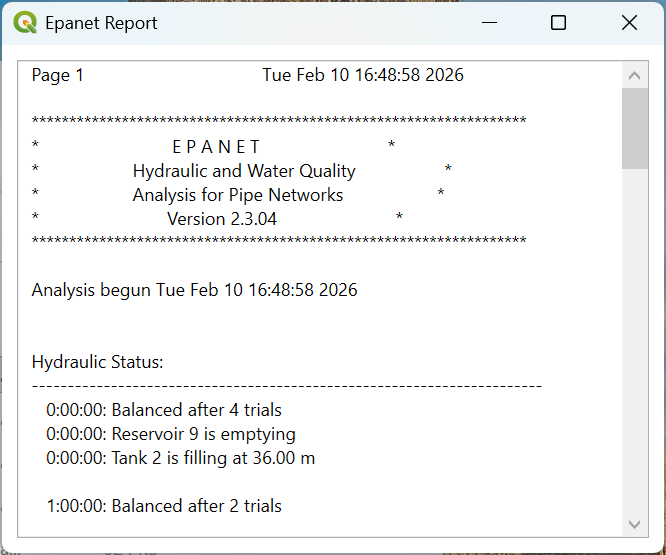This screenshot has width=666, height=555.
Task: Click the empty scrollbar track below the thumb
Action: [634, 340]
